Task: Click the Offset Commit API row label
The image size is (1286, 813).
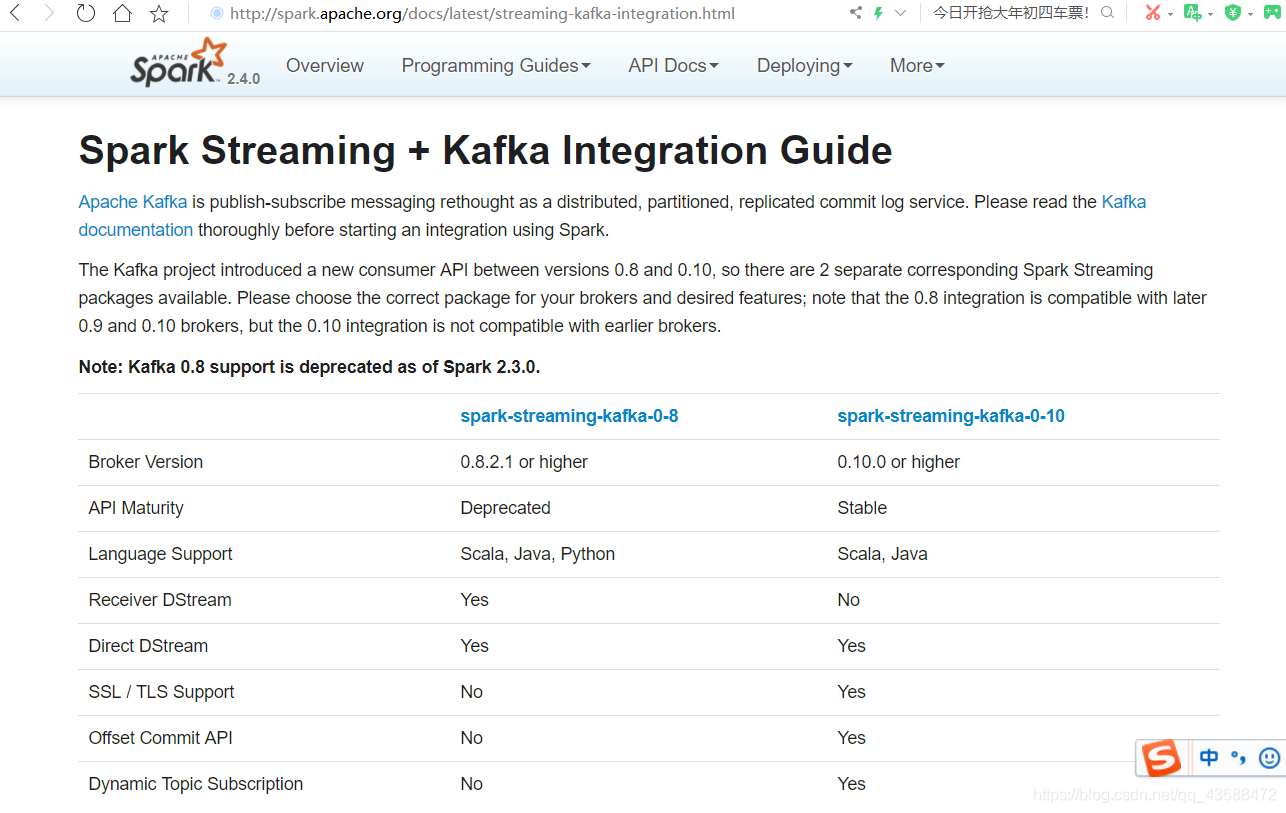Action: pos(160,738)
